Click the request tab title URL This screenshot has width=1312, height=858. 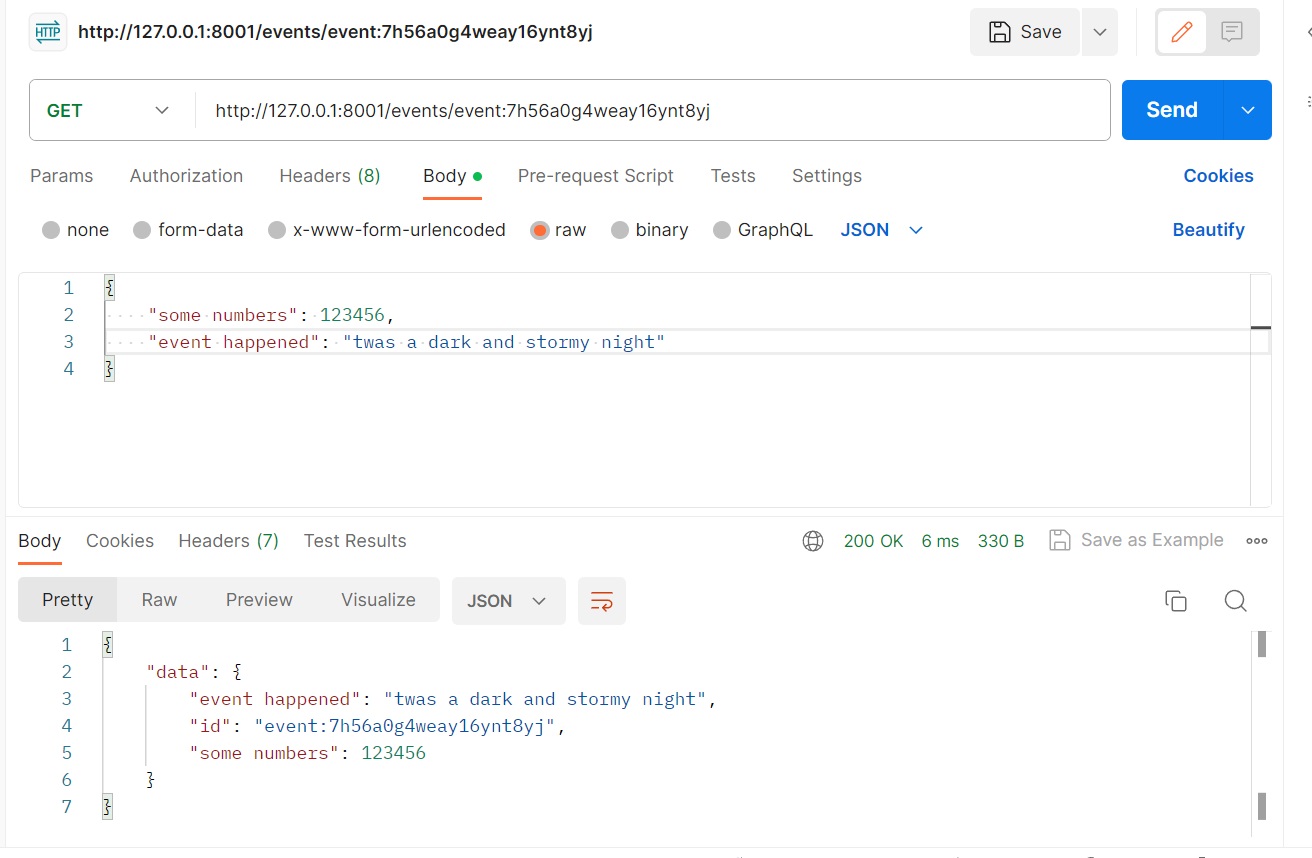[x=335, y=32]
